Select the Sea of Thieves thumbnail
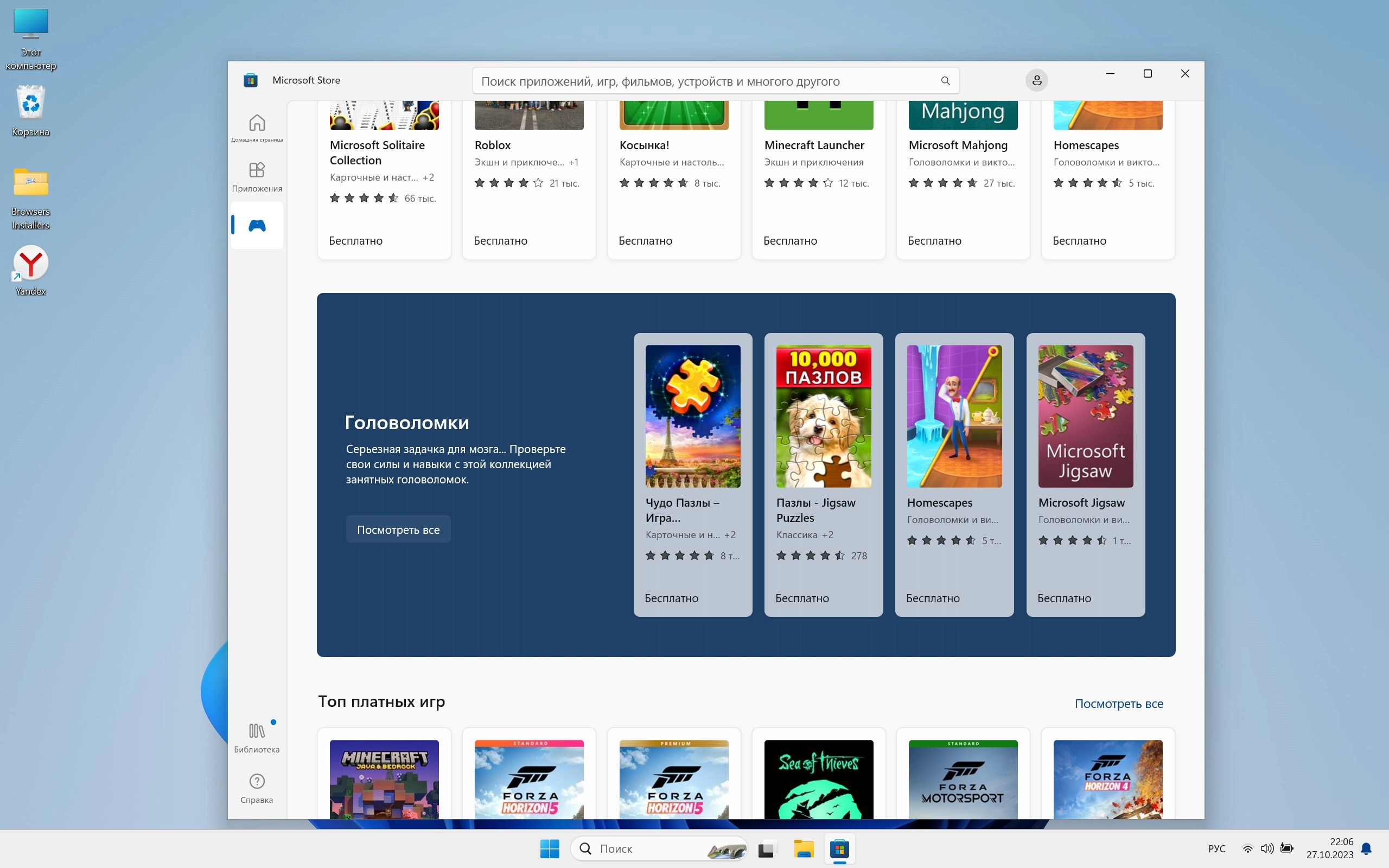The width and height of the screenshot is (1389, 868). [818, 778]
